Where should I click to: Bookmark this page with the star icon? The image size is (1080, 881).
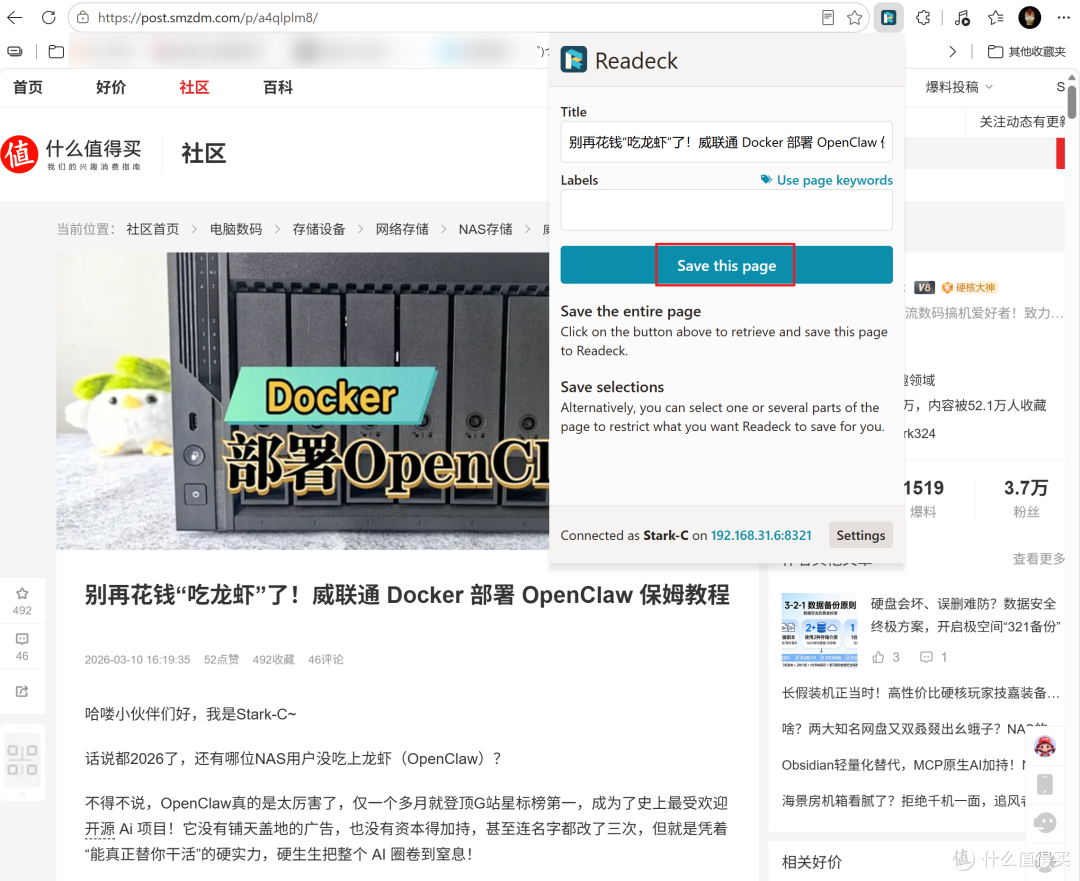[x=855, y=18]
